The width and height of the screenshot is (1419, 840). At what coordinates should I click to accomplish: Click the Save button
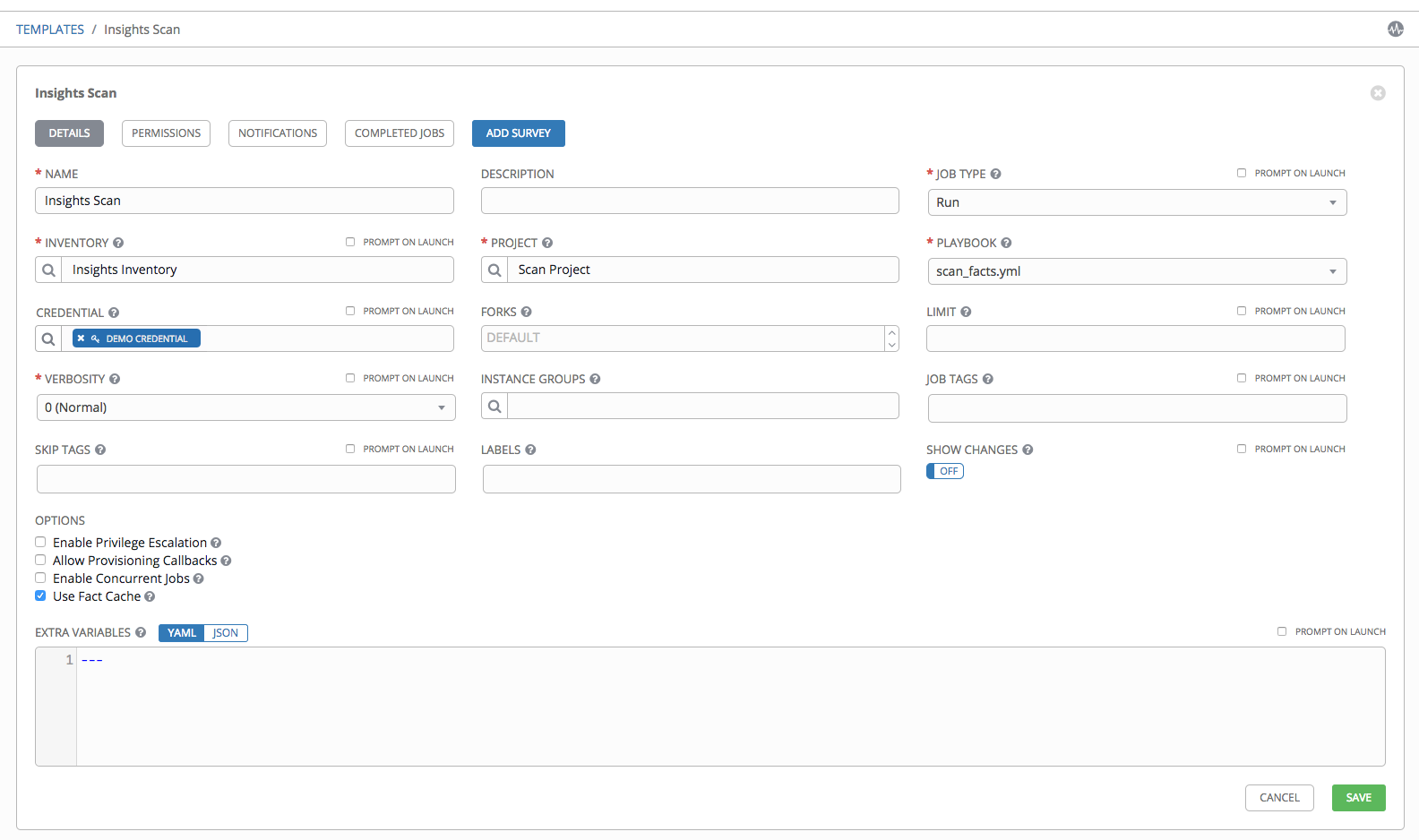point(1359,798)
